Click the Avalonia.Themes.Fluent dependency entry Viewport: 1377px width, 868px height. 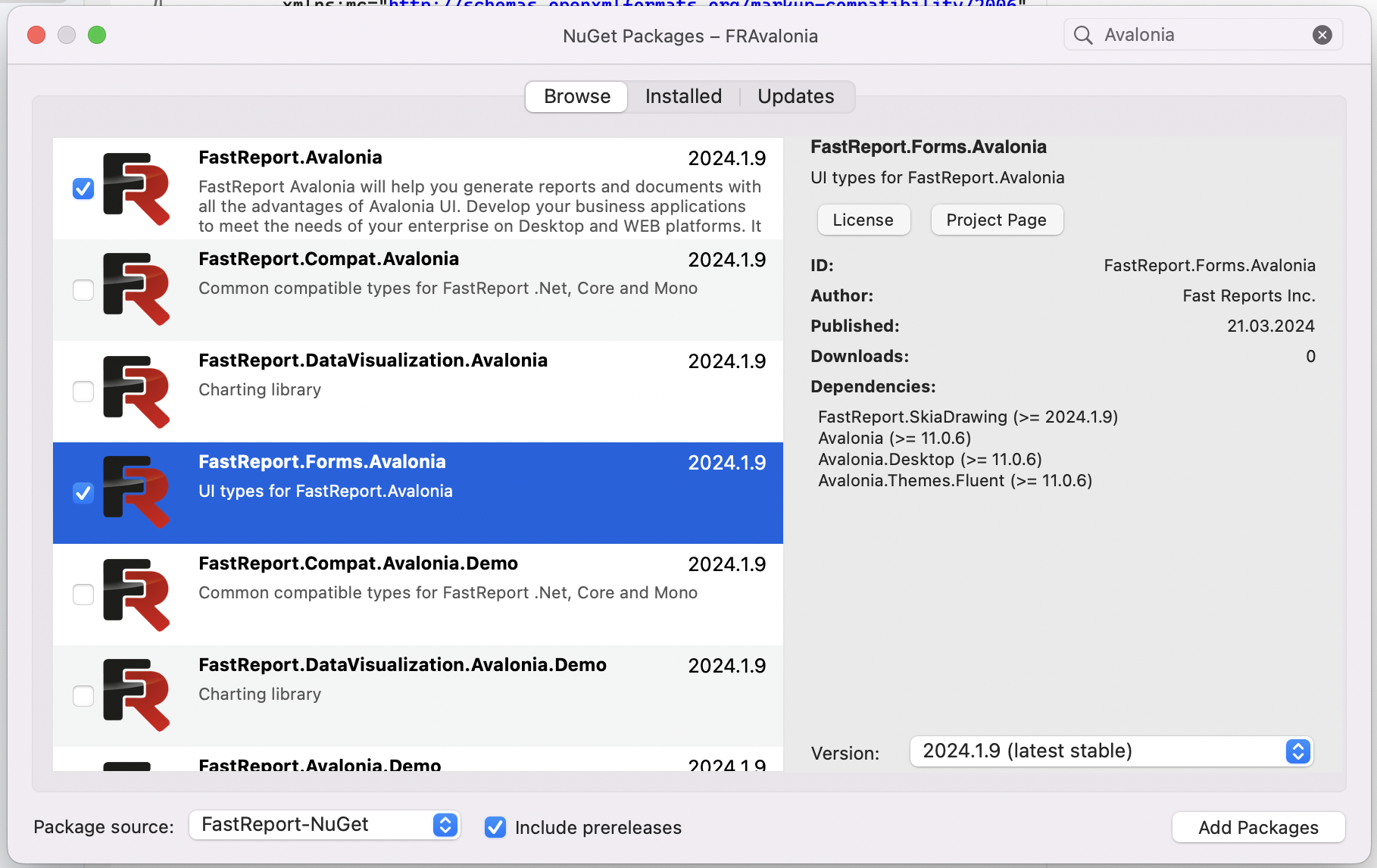click(x=955, y=481)
